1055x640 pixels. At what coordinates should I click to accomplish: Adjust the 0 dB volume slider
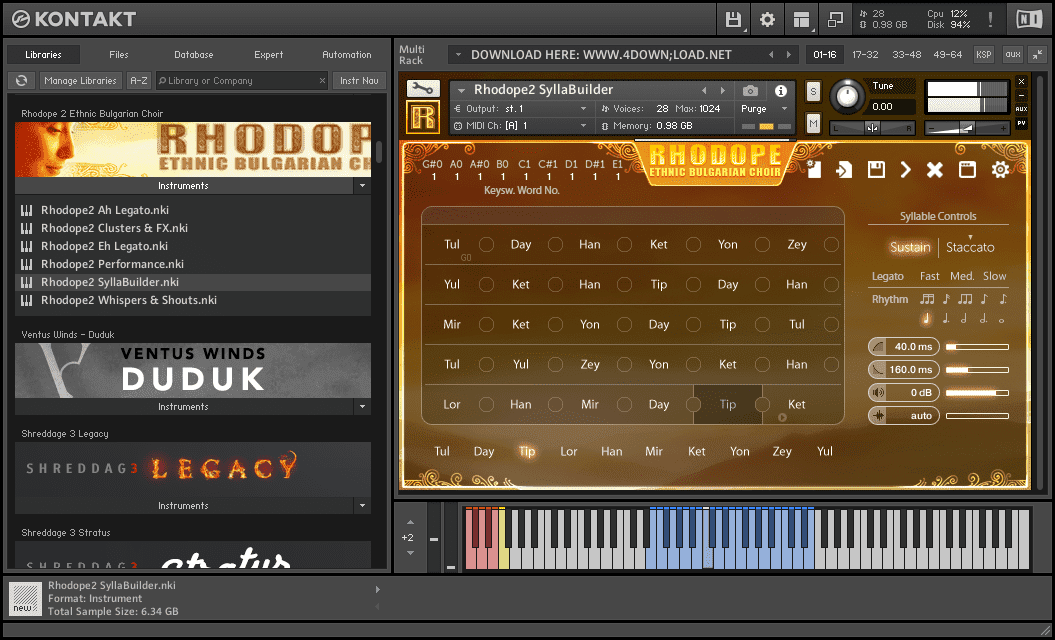click(977, 392)
